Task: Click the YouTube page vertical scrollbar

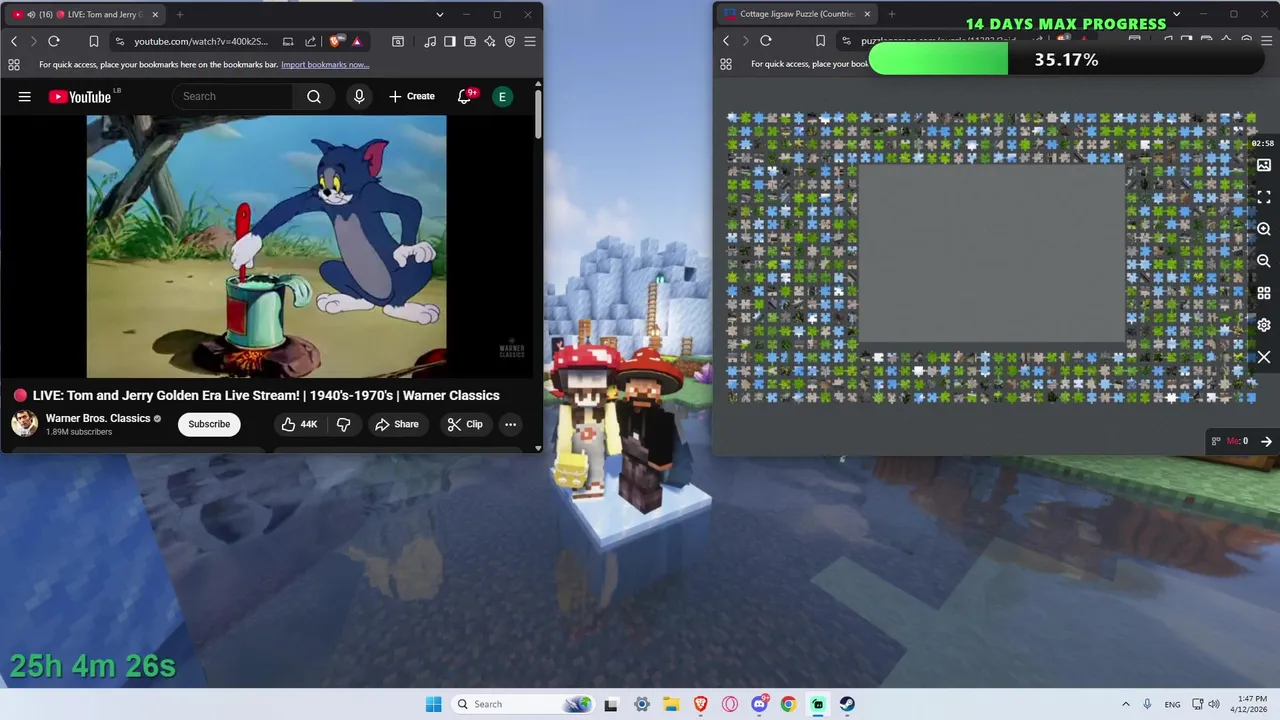Action: click(x=538, y=115)
